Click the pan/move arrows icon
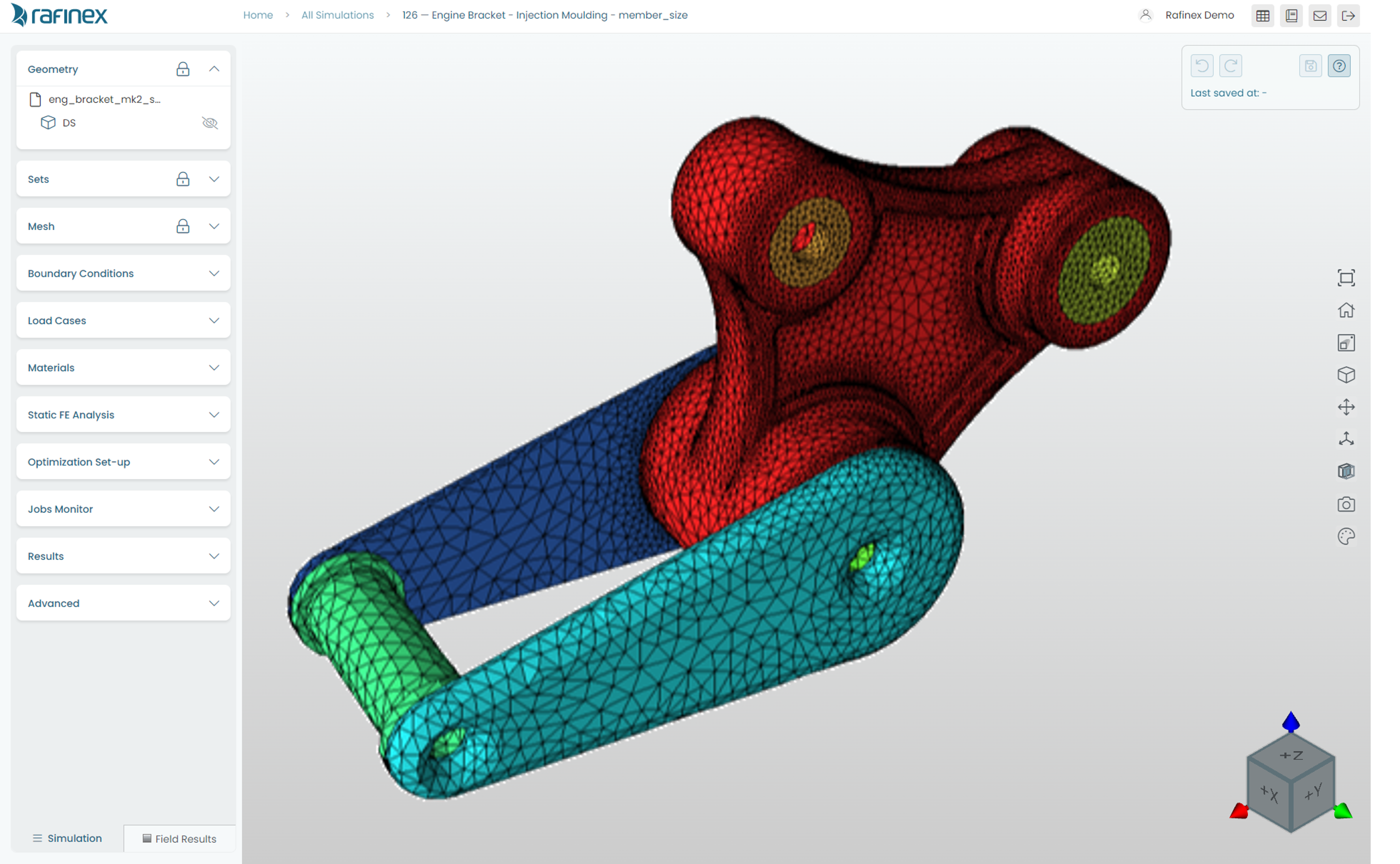This screenshot has height=864, width=1400. point(1346,407)
